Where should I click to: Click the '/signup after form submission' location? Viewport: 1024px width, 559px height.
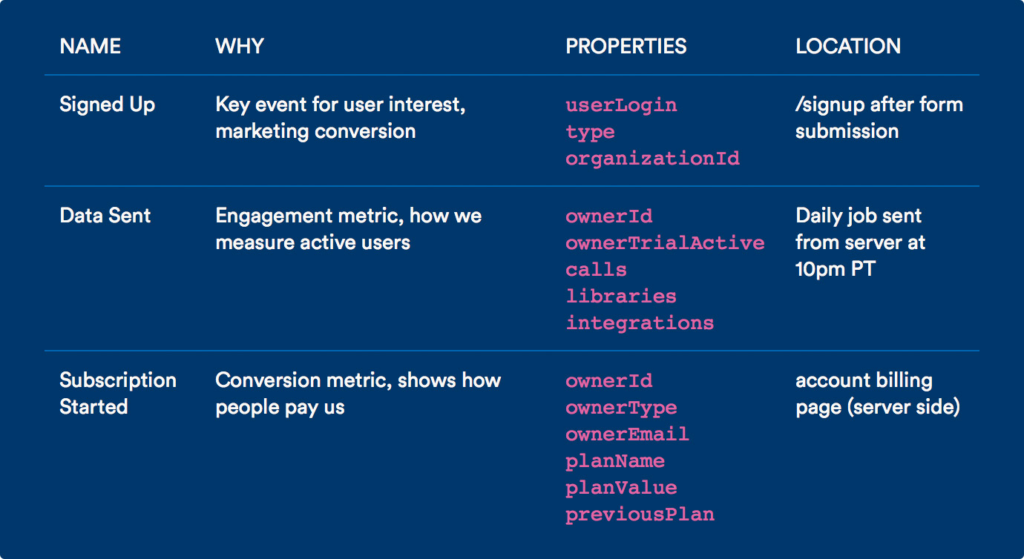click(879, 118)
